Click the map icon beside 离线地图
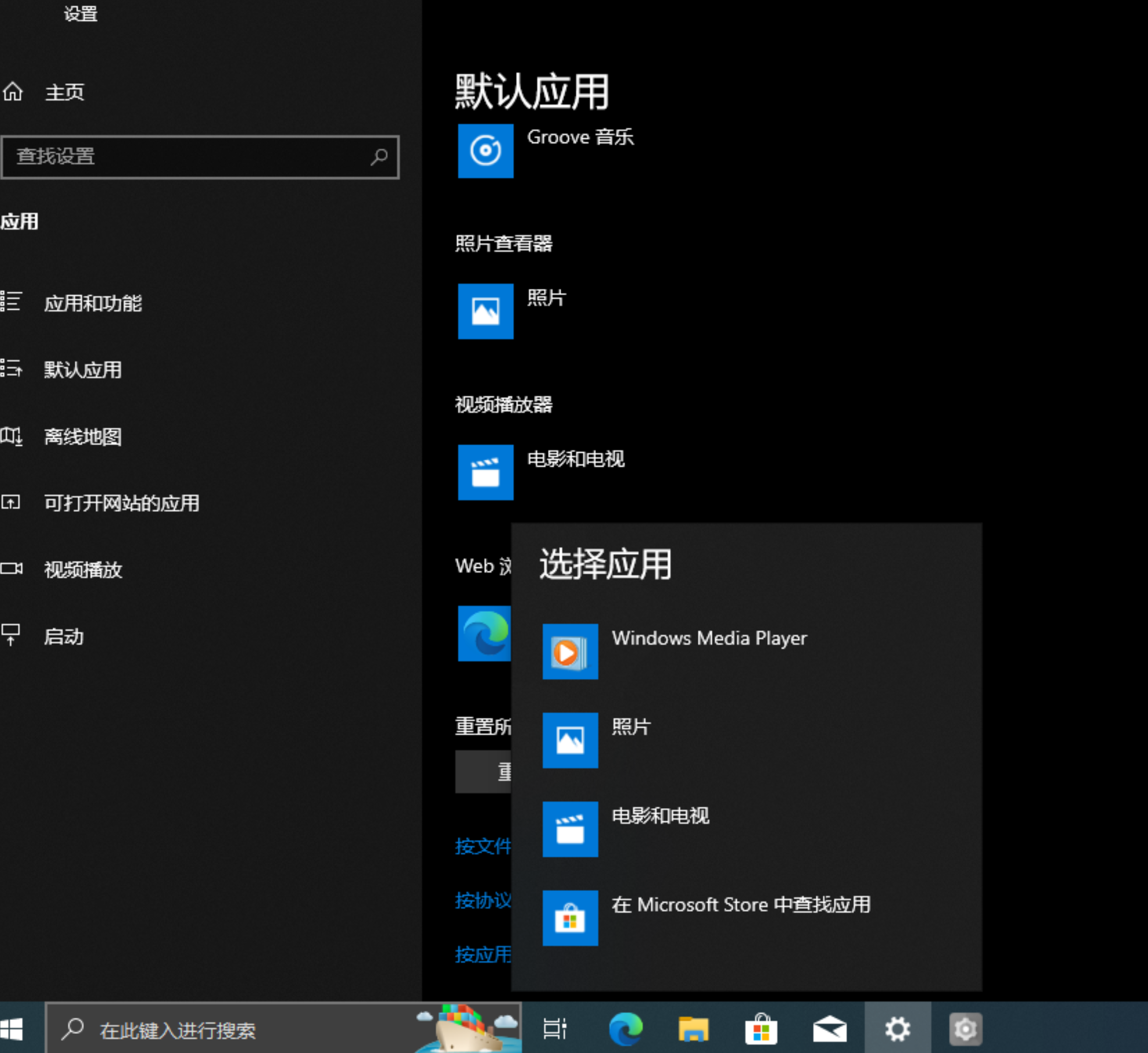 coord(11,435)
